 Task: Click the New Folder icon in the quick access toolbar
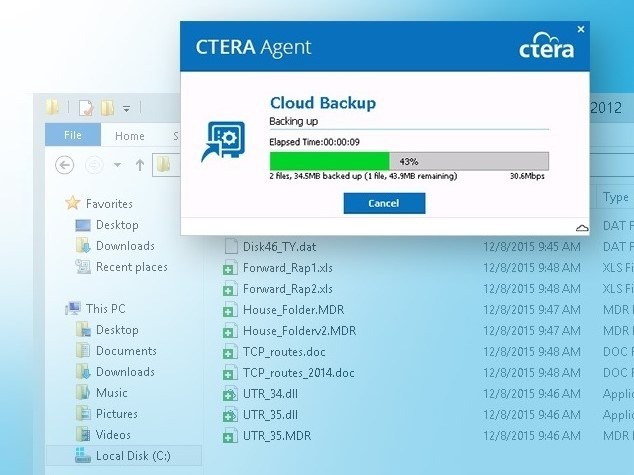pos(108,108)
